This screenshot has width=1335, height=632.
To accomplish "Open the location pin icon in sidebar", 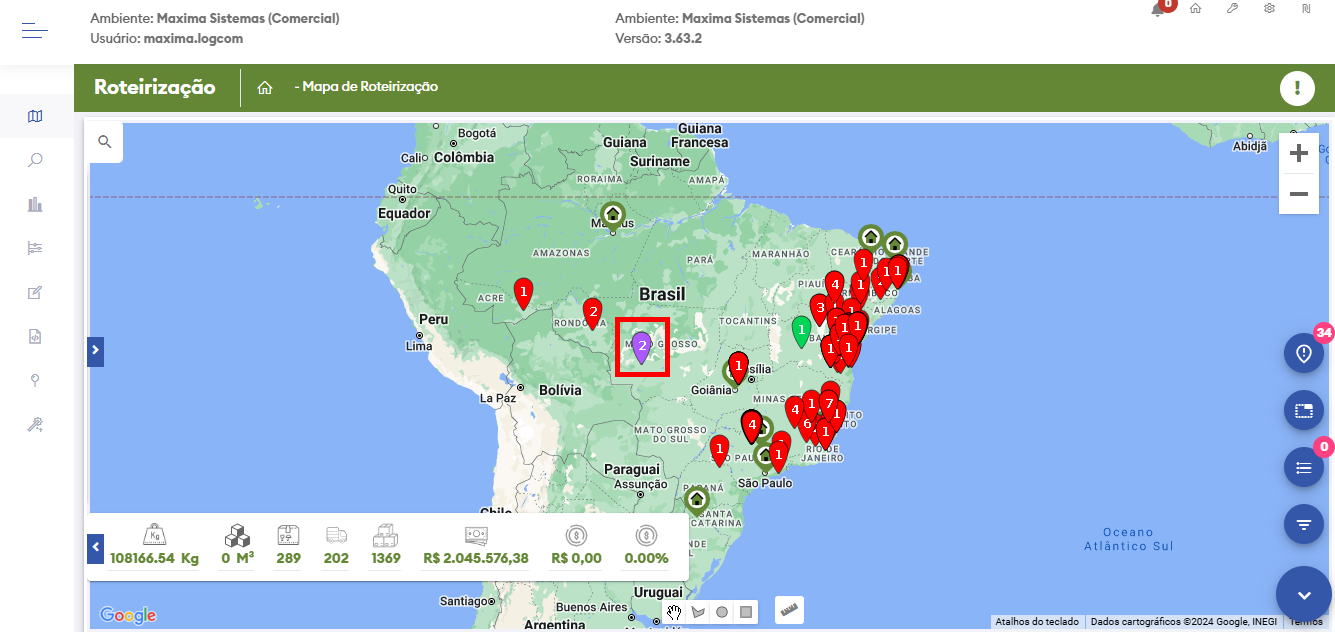I will click(35, 380).
